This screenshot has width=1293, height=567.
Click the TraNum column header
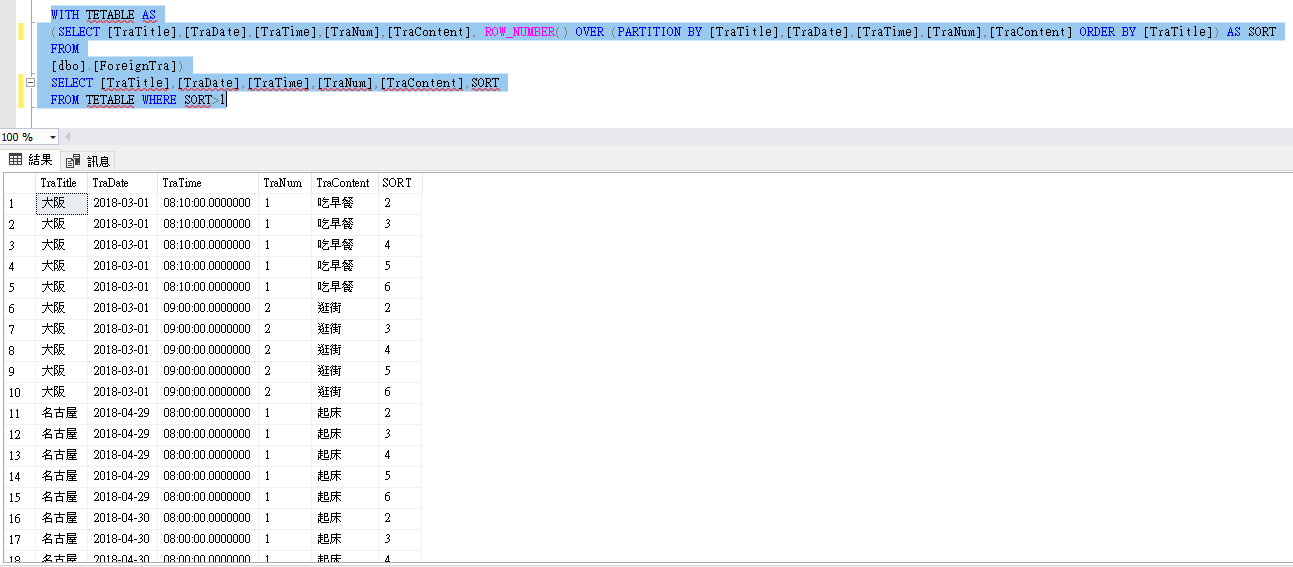[286, 183]
